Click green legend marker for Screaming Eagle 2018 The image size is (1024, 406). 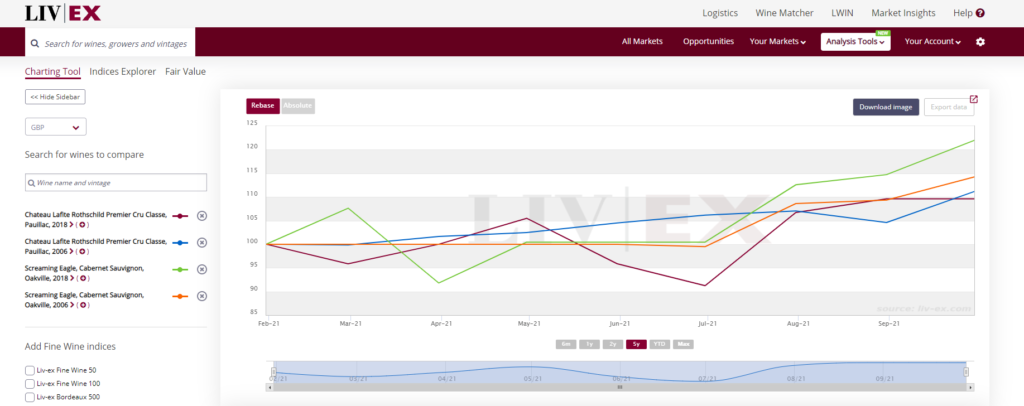click(180, 270)
